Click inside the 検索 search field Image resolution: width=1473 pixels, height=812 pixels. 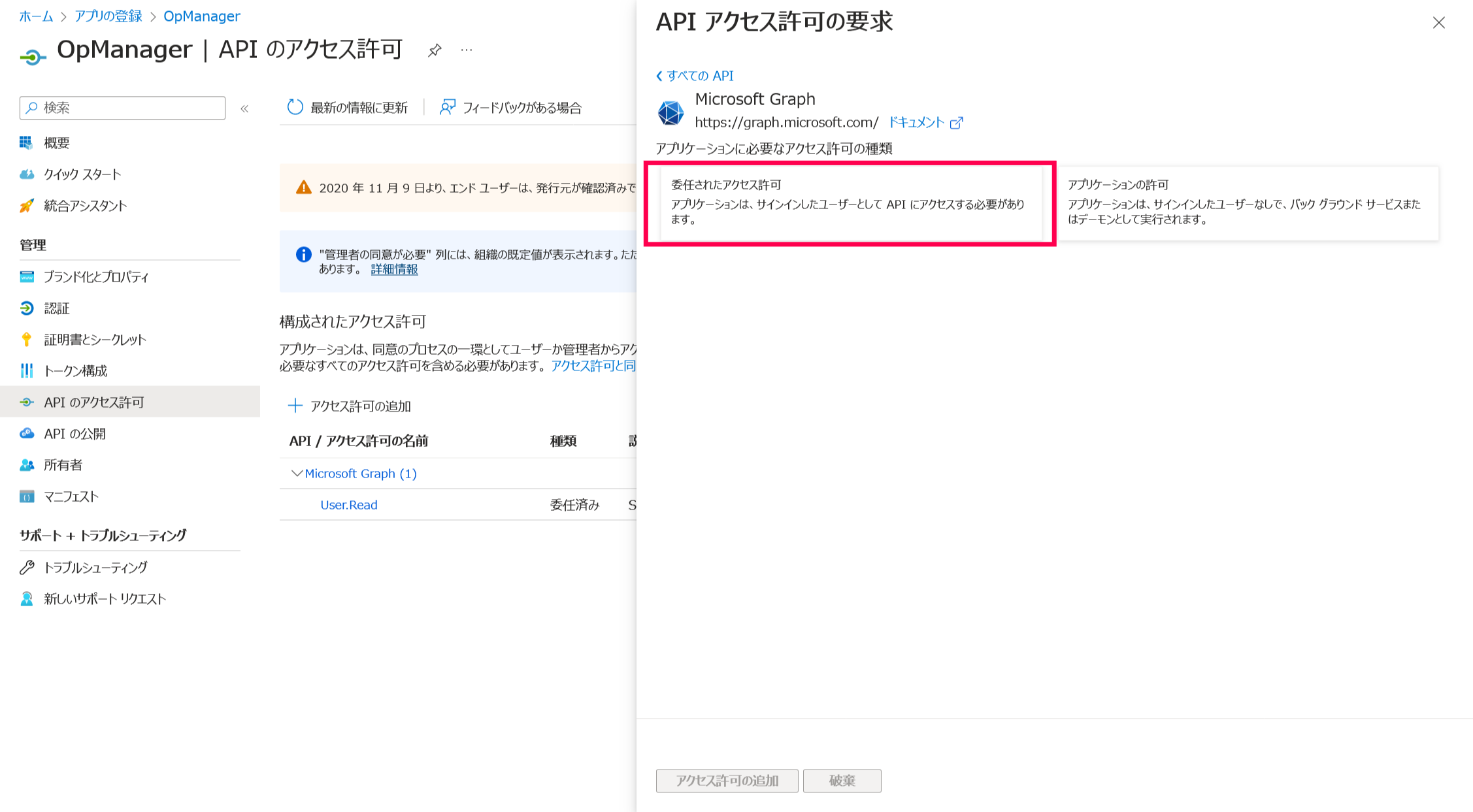(121, 108)
